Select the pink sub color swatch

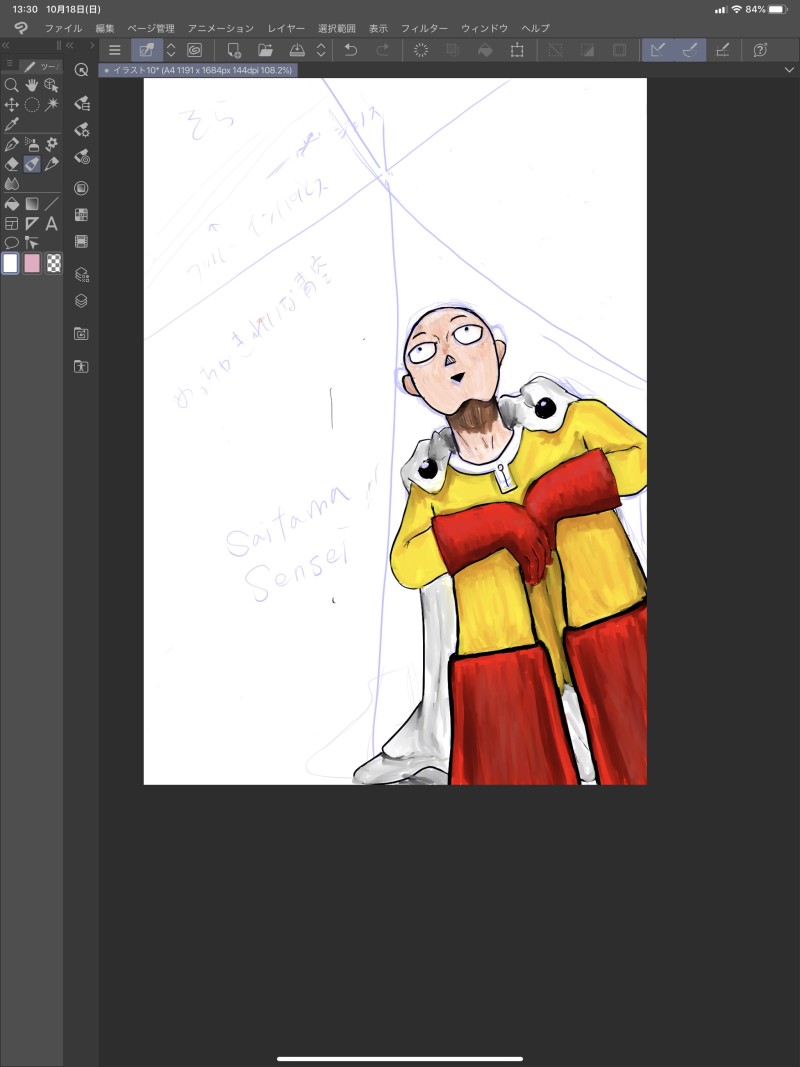tap(32, 263)
